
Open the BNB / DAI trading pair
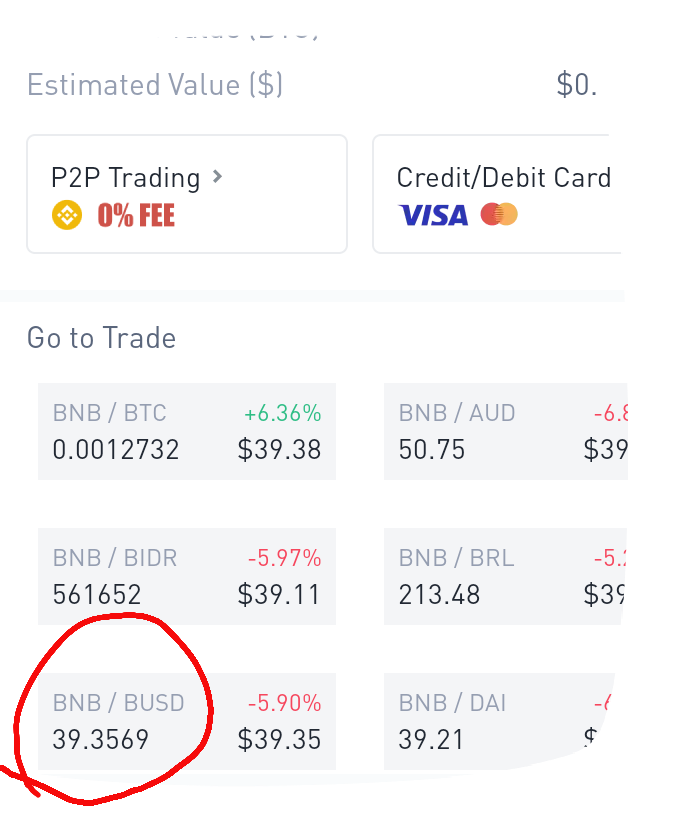[499, 721]
